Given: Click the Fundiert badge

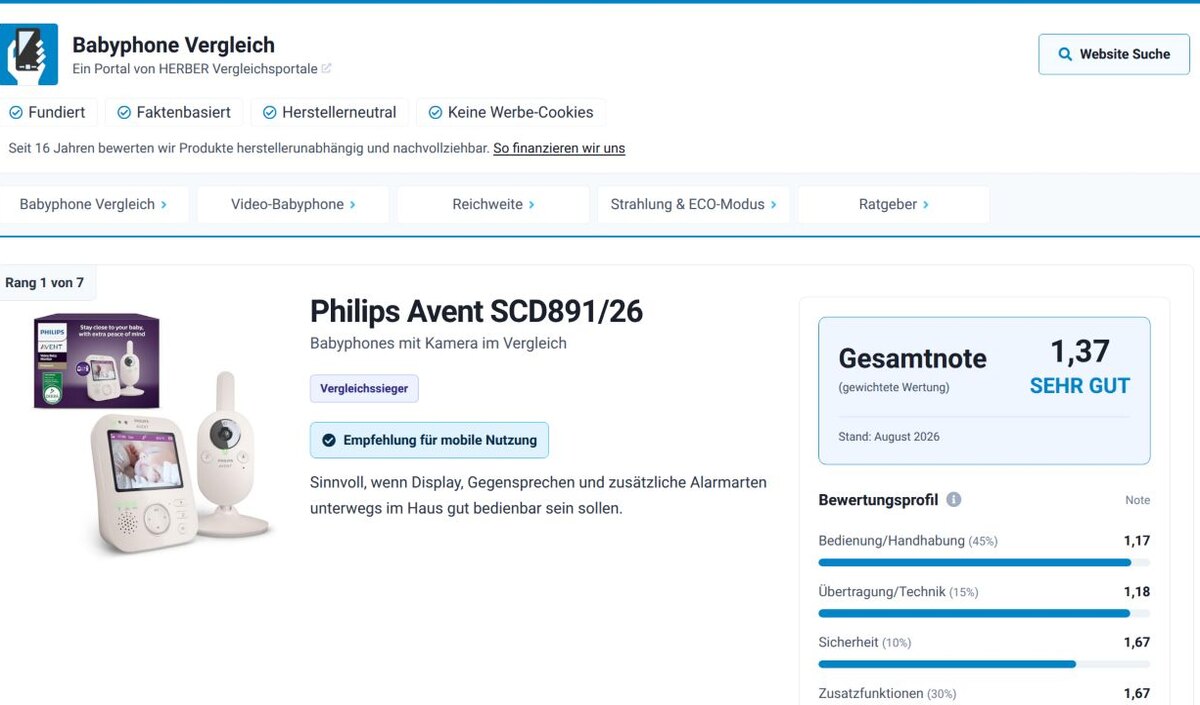Looking at the screenshot, I should pyautogui.click(x=47, y=112).
